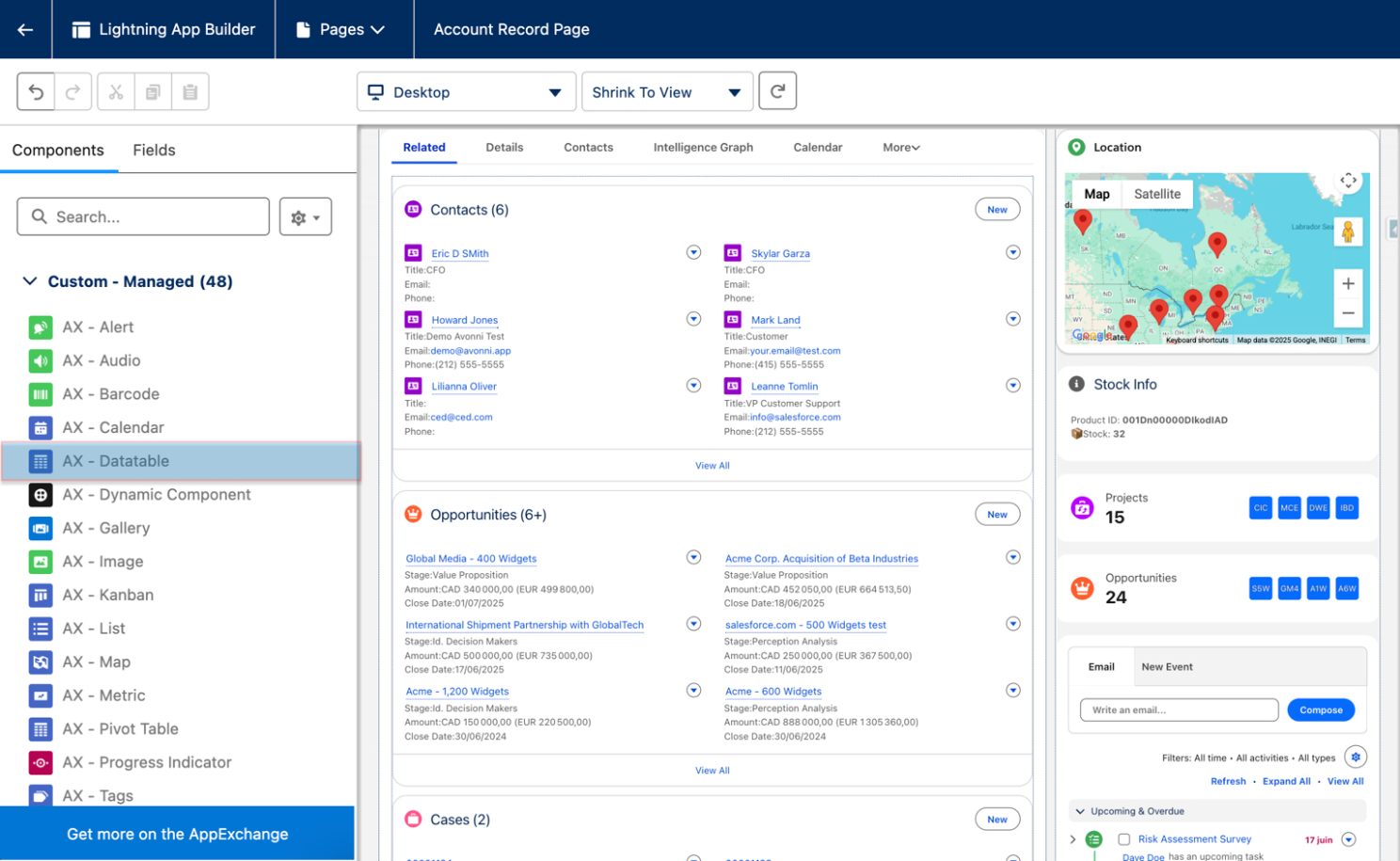
Task: Open Eric D SMith contact actions menu
Action: point(693,252)
